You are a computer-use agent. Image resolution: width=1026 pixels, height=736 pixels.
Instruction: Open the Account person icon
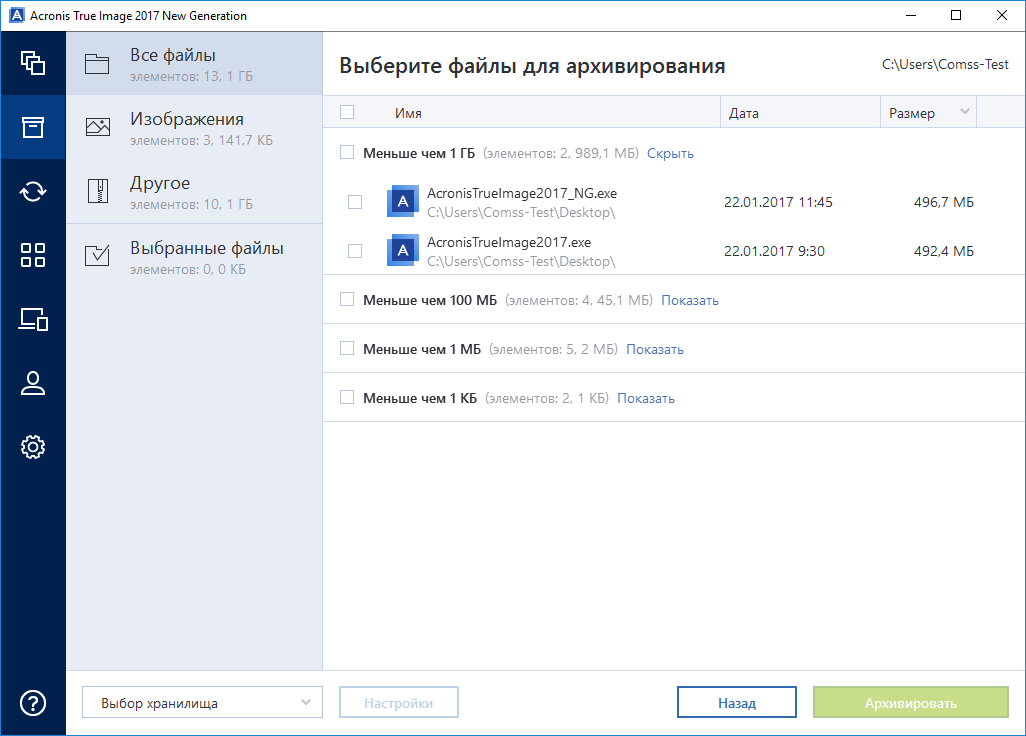[x=33, y=383]
